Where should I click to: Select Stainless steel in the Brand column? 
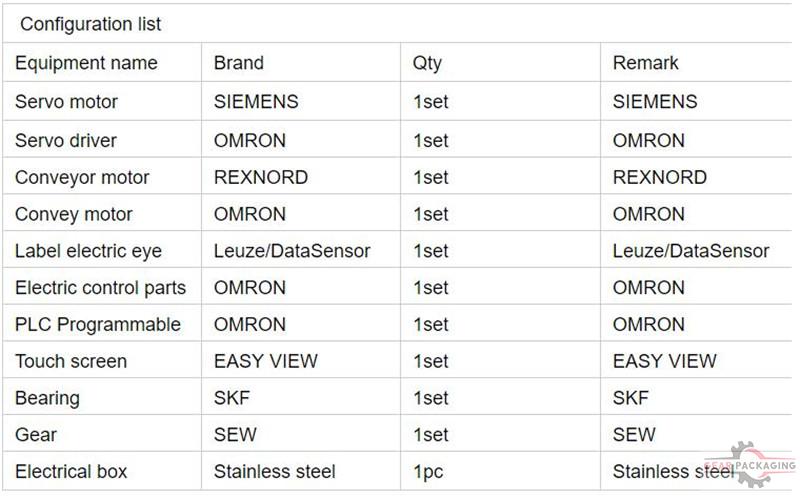click(x=274, y=471)
